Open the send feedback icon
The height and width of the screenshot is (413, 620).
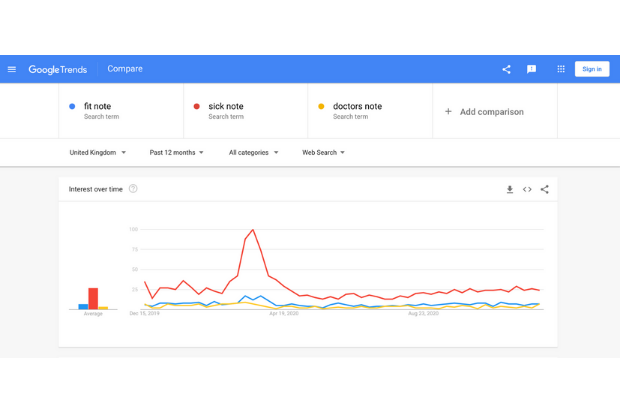pos(531,69)
